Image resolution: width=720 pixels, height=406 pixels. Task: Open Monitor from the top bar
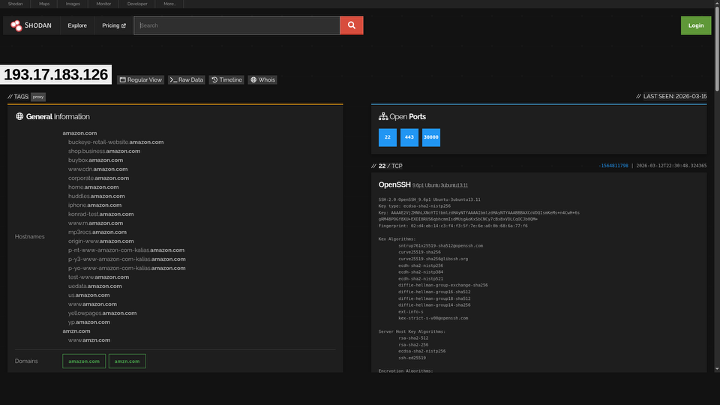tap(104, 4)
